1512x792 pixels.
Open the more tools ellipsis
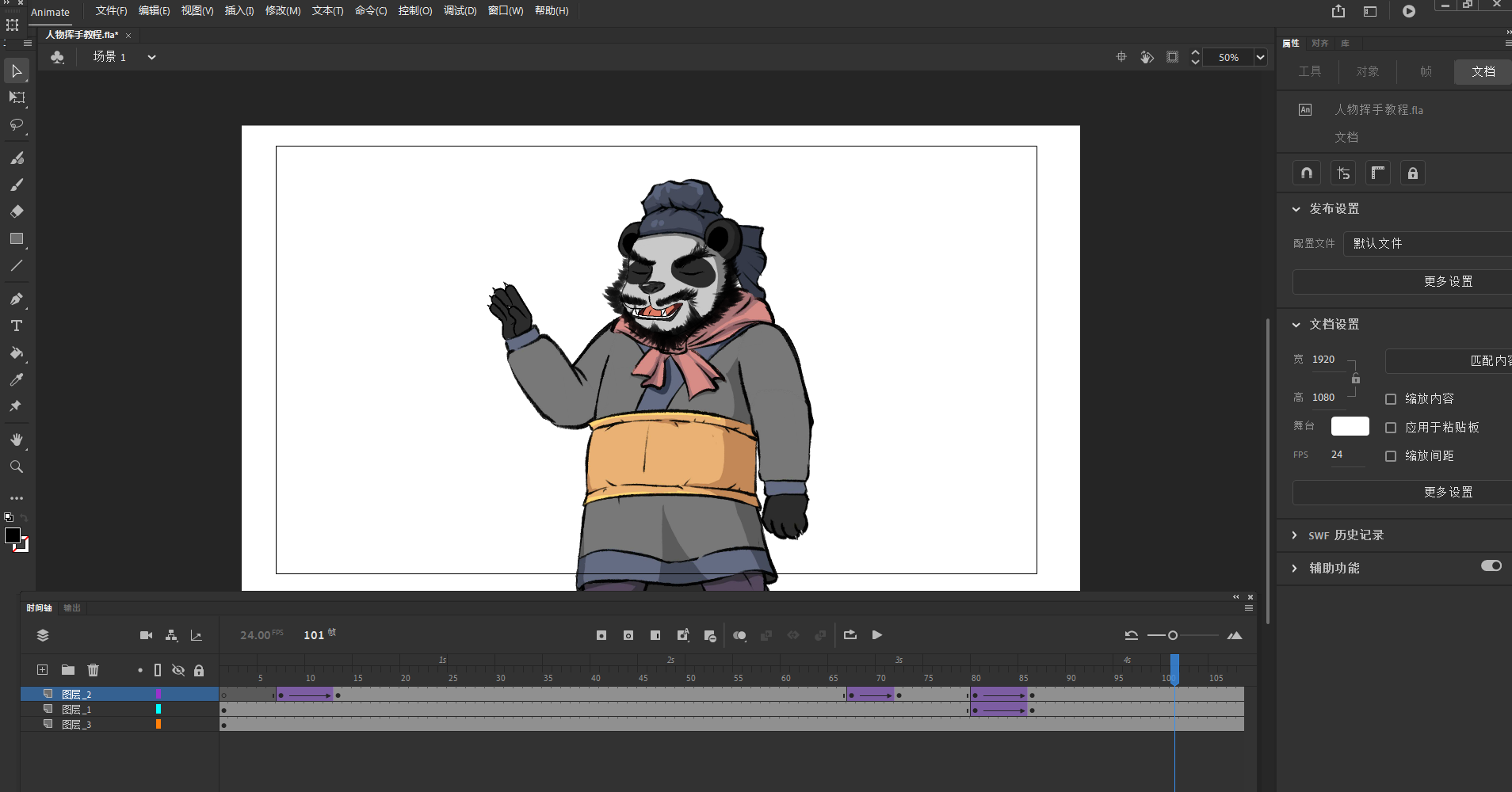point(17,498)
